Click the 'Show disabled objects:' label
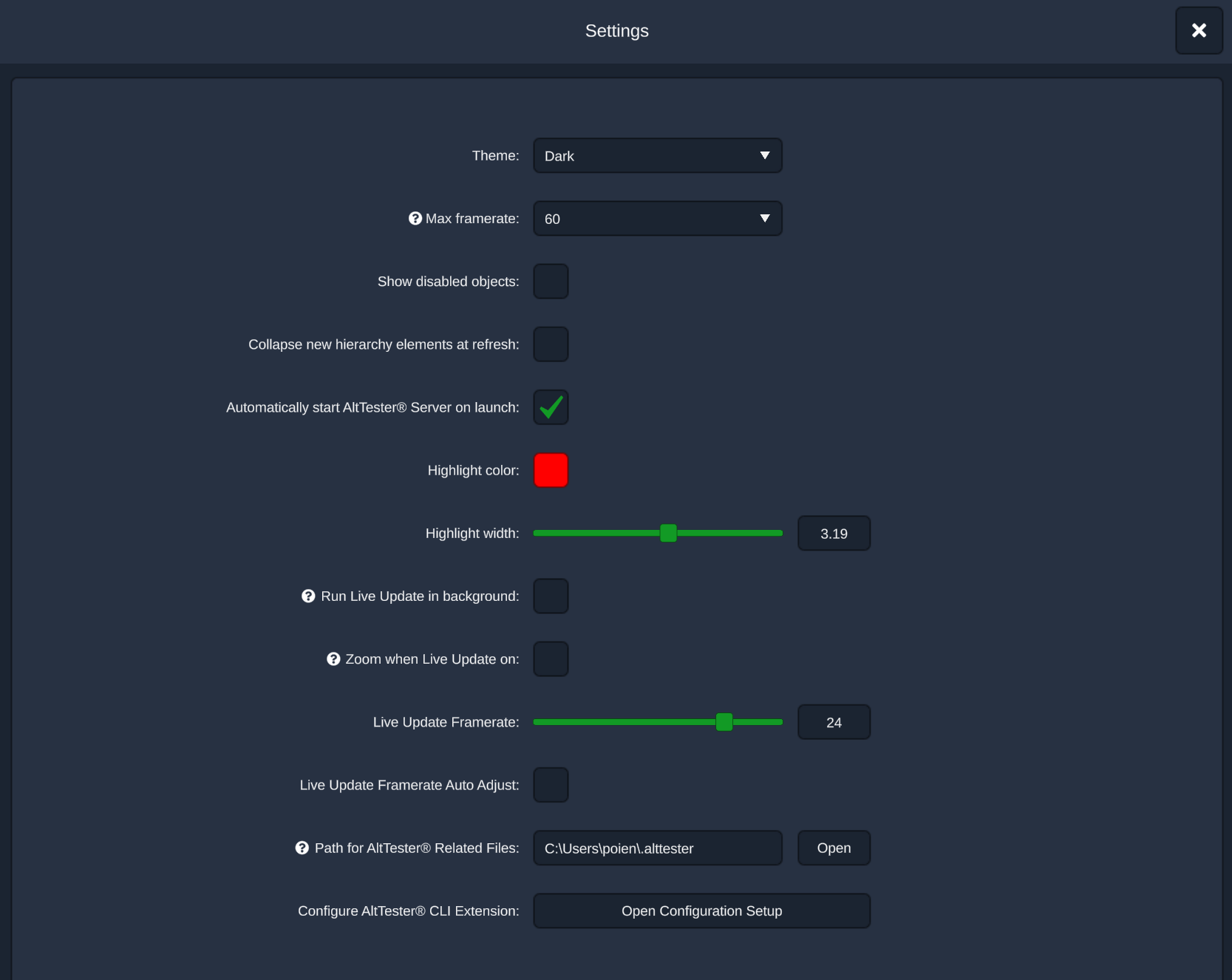 pyautogui.click(x=449, y=282)
